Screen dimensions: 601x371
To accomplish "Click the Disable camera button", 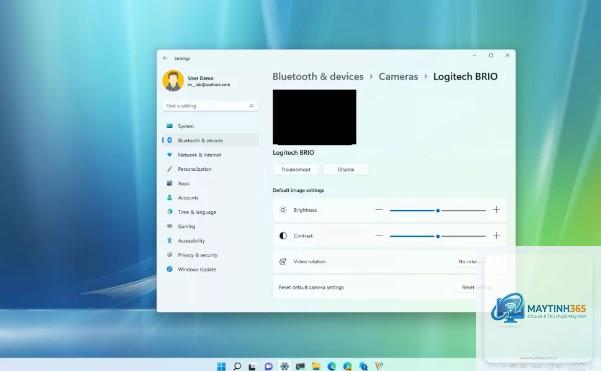I will point(346,169).
